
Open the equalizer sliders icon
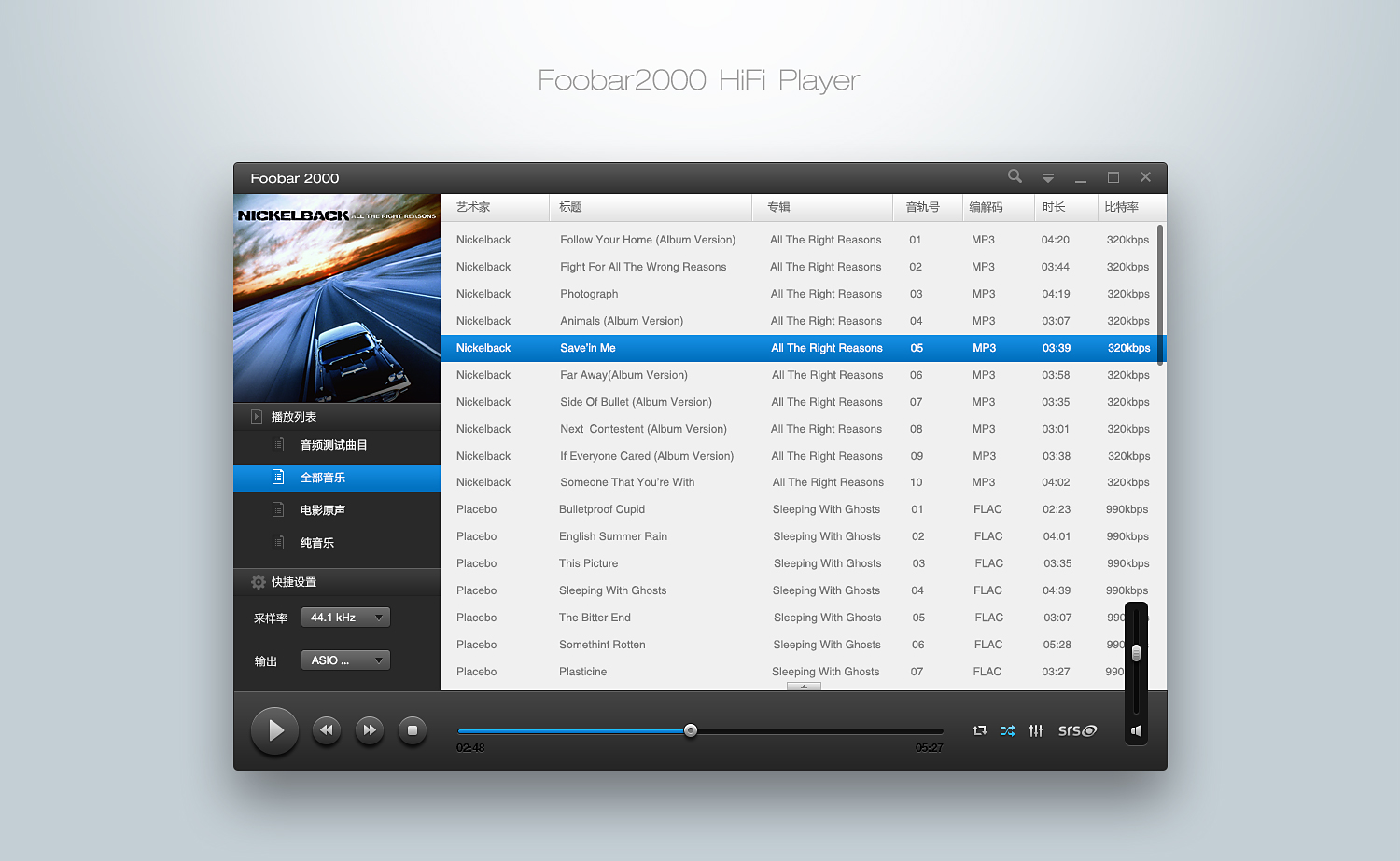point(1036,730)
